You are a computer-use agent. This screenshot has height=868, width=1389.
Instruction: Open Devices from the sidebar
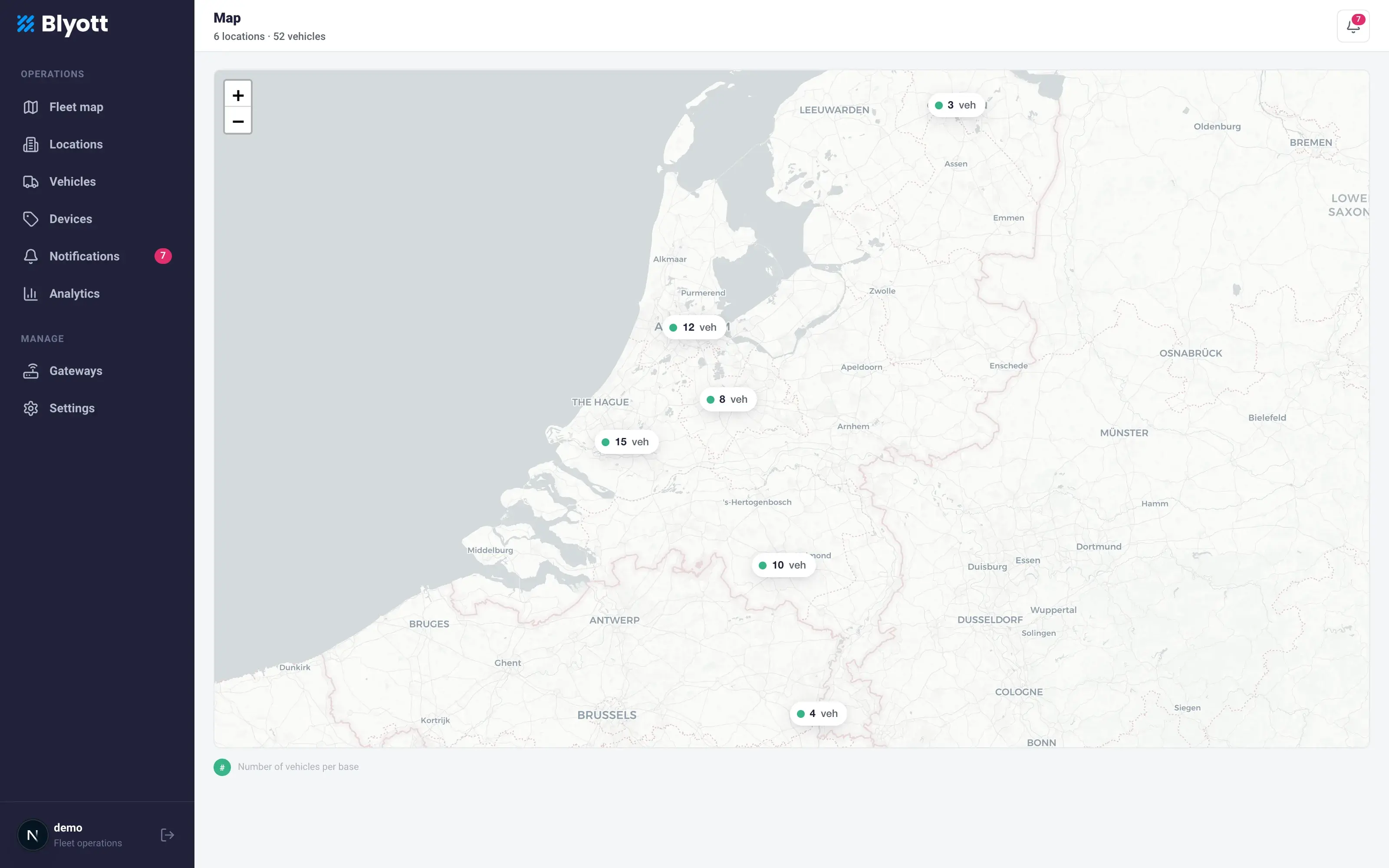point(97,219)
